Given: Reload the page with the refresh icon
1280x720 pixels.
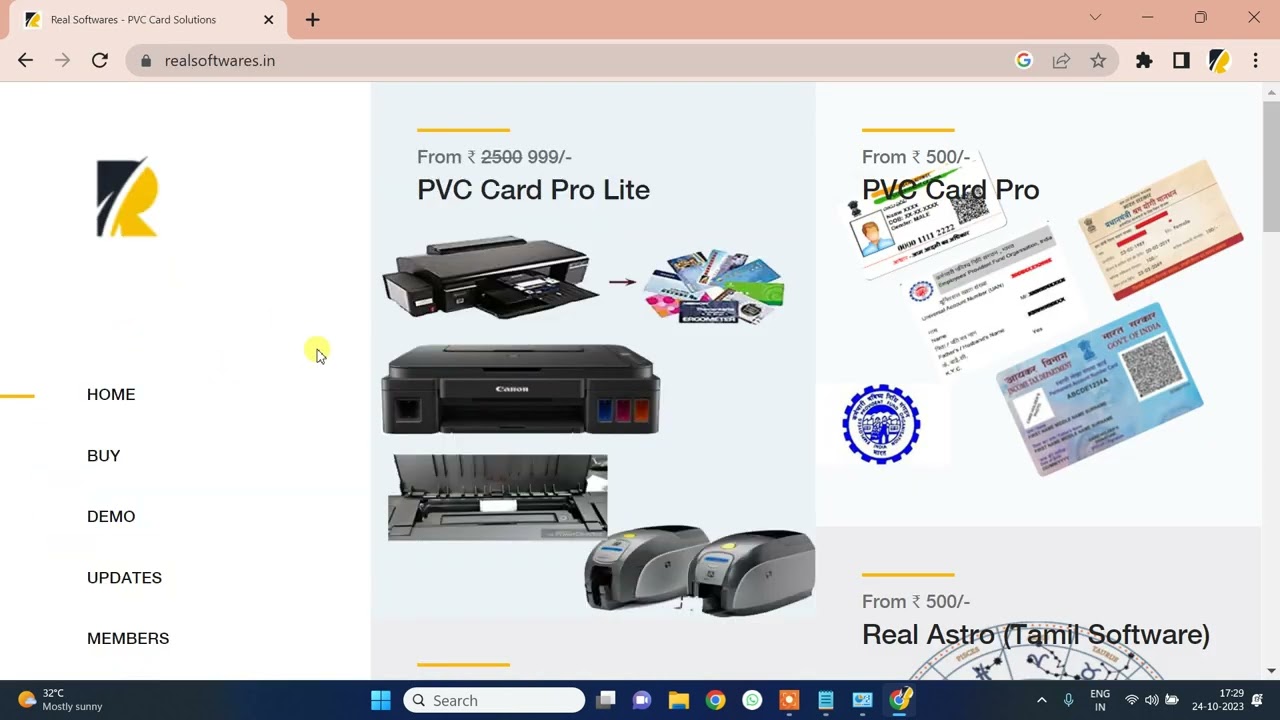Looking at the screenshot, I should 100,61.
